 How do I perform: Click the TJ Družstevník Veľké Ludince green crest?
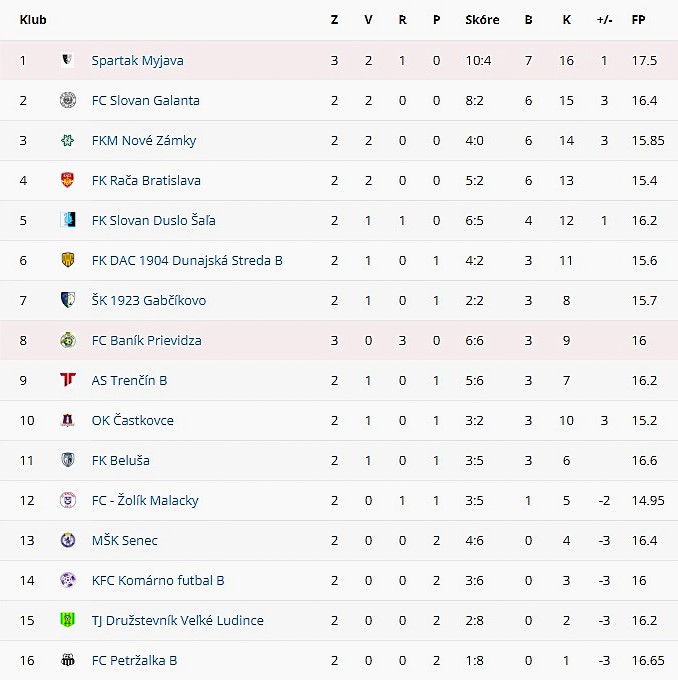[68, 620]
